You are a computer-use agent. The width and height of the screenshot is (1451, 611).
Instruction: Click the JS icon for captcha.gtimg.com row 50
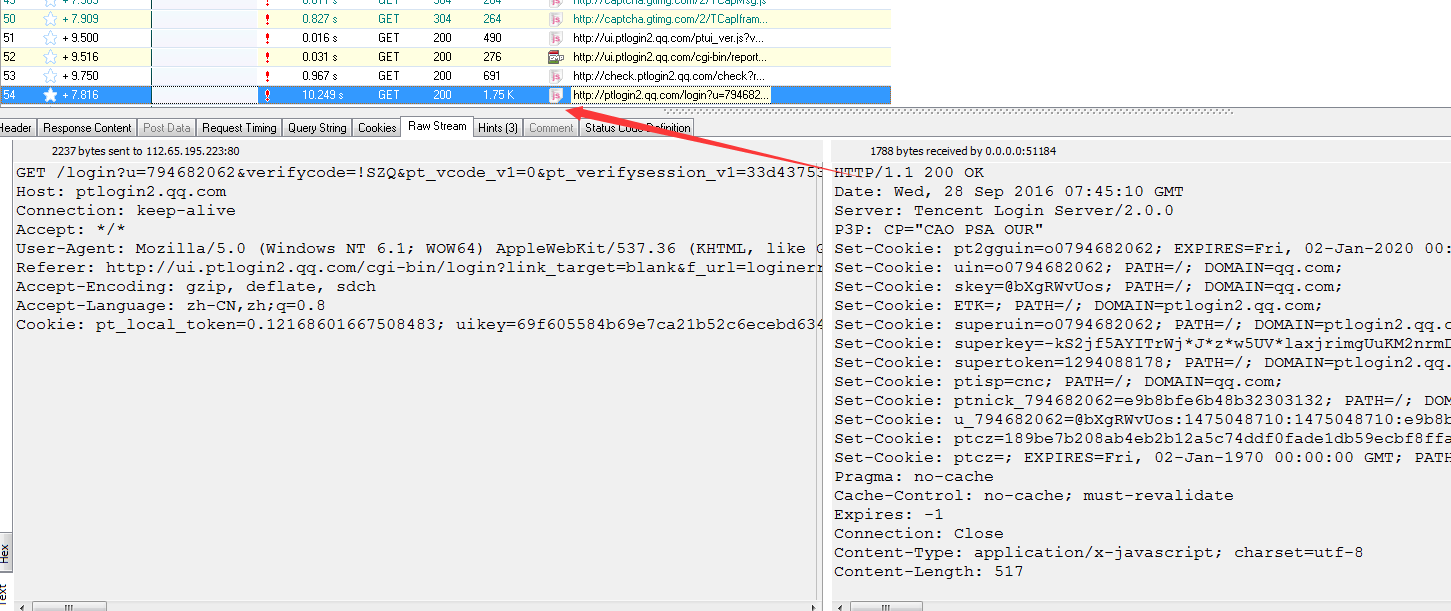tap(556, 18)
